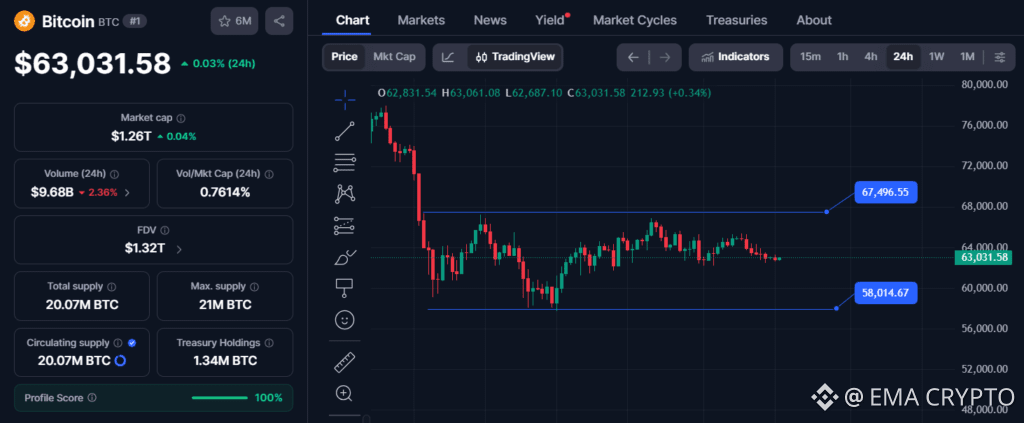Switch to simple line chart icon
The image size is (1024, 423).
coord(448,57)
